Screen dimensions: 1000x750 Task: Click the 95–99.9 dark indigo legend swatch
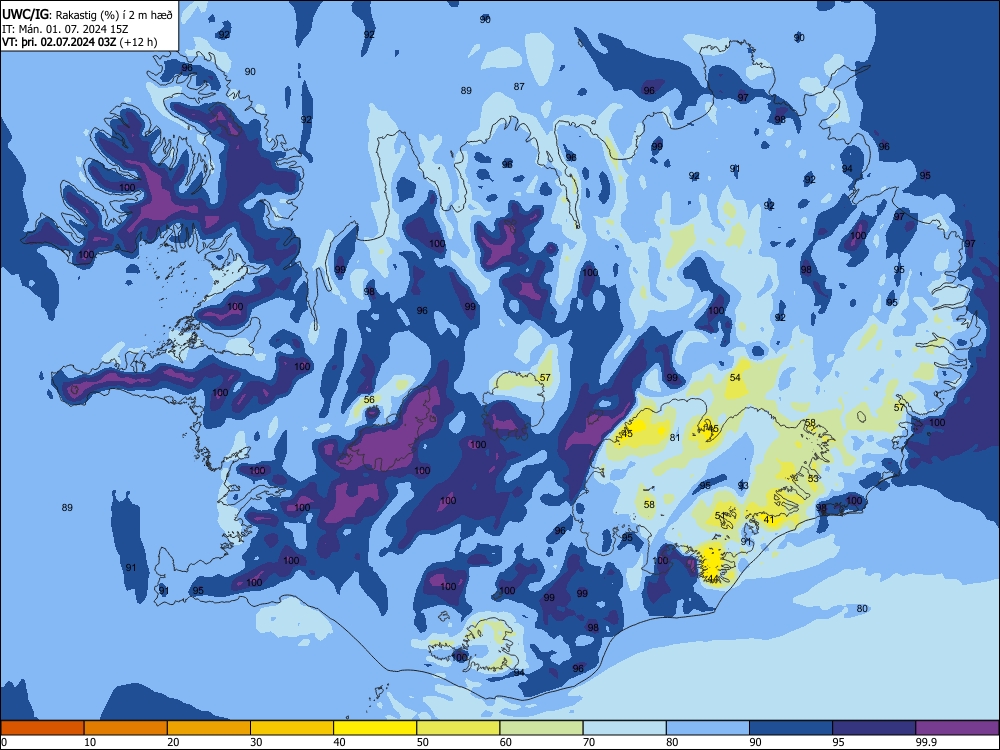874,728
